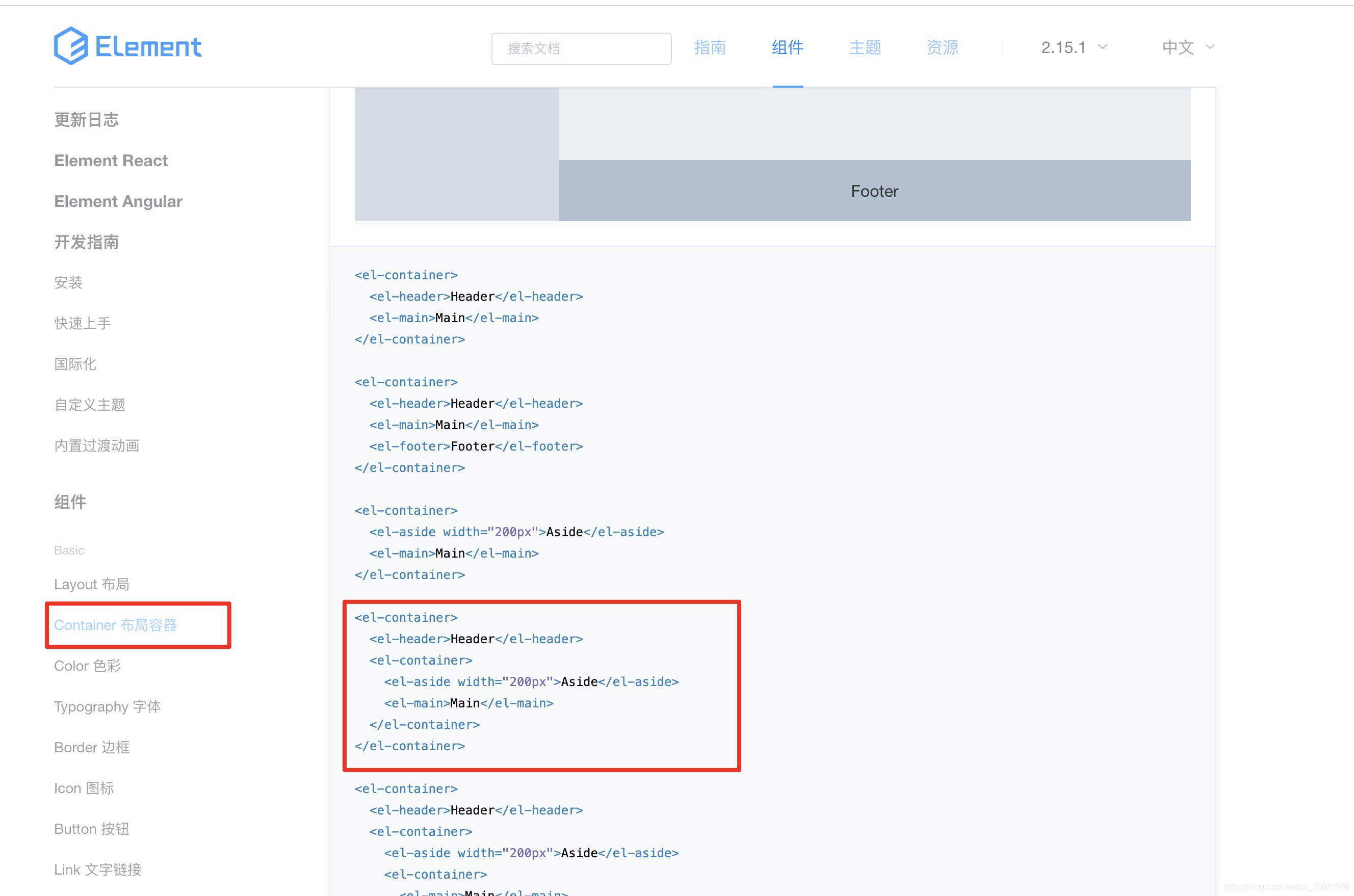Open Button 按钮 component page
The width and height of the screenshot is (1354, 896).
pyautogui.click(x=91, y=829)
